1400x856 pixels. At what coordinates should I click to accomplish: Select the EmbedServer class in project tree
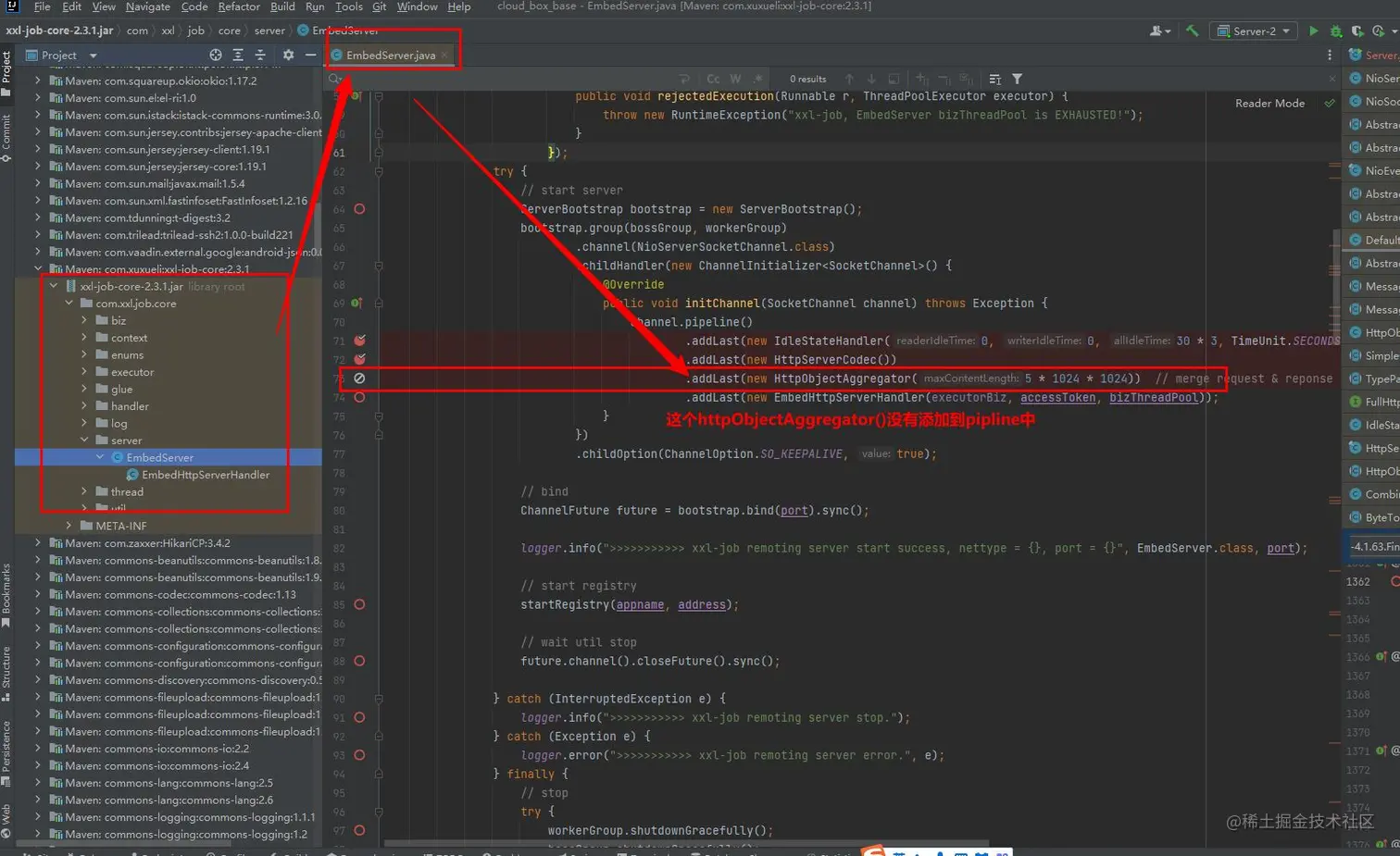pos(160,457)
